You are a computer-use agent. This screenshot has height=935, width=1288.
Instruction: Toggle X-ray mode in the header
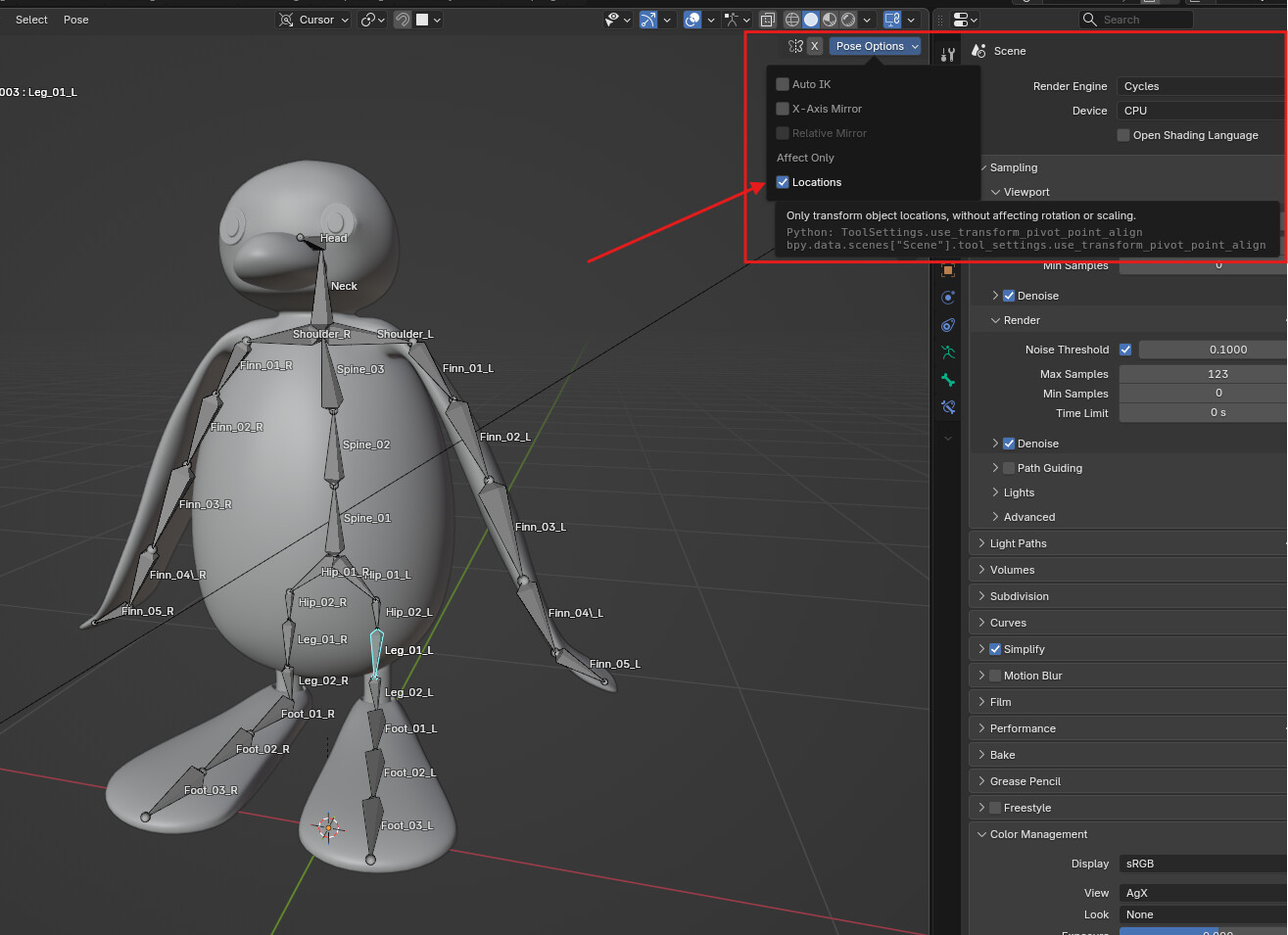(768, 20)
